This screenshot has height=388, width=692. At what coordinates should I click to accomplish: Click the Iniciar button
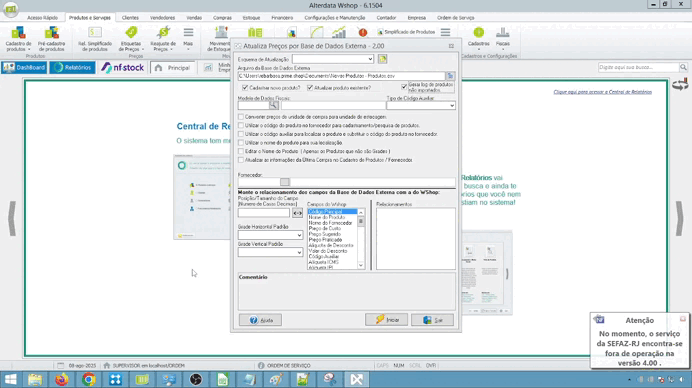(x=386, y=320)
